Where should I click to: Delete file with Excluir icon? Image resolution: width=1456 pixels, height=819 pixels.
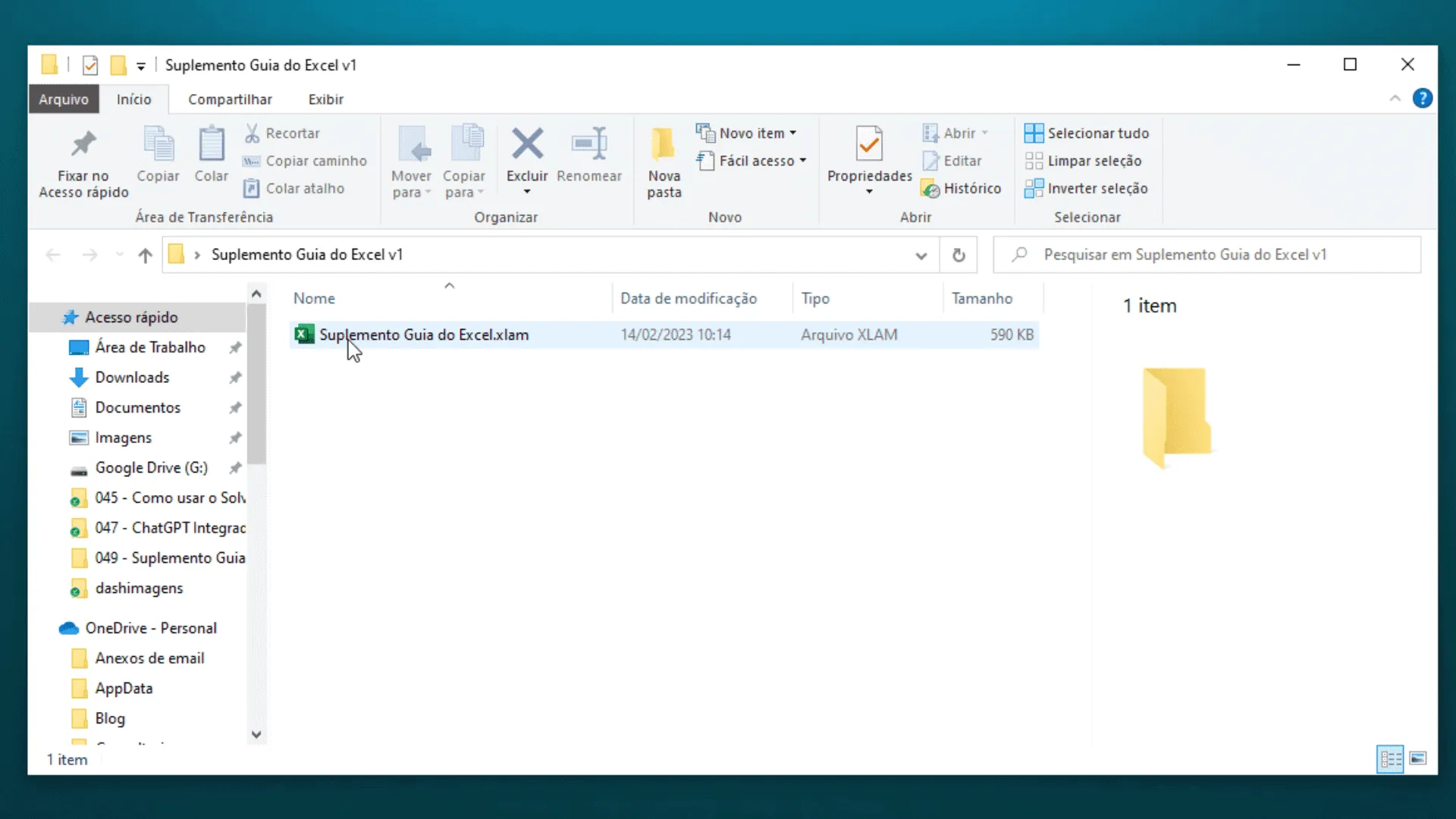point(527,146)
